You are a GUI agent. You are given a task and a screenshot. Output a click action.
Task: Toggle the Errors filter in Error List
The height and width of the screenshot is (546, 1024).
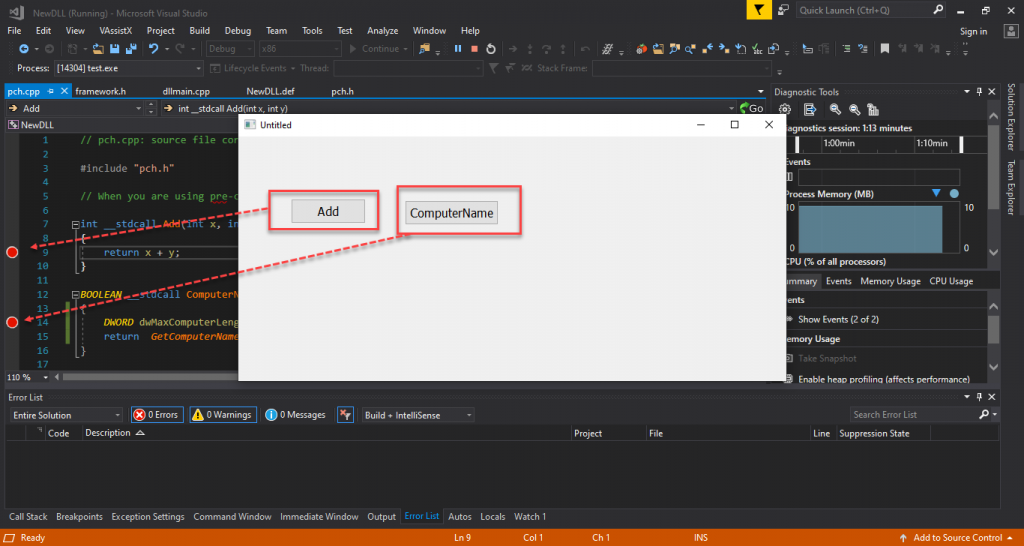[157, 415]
